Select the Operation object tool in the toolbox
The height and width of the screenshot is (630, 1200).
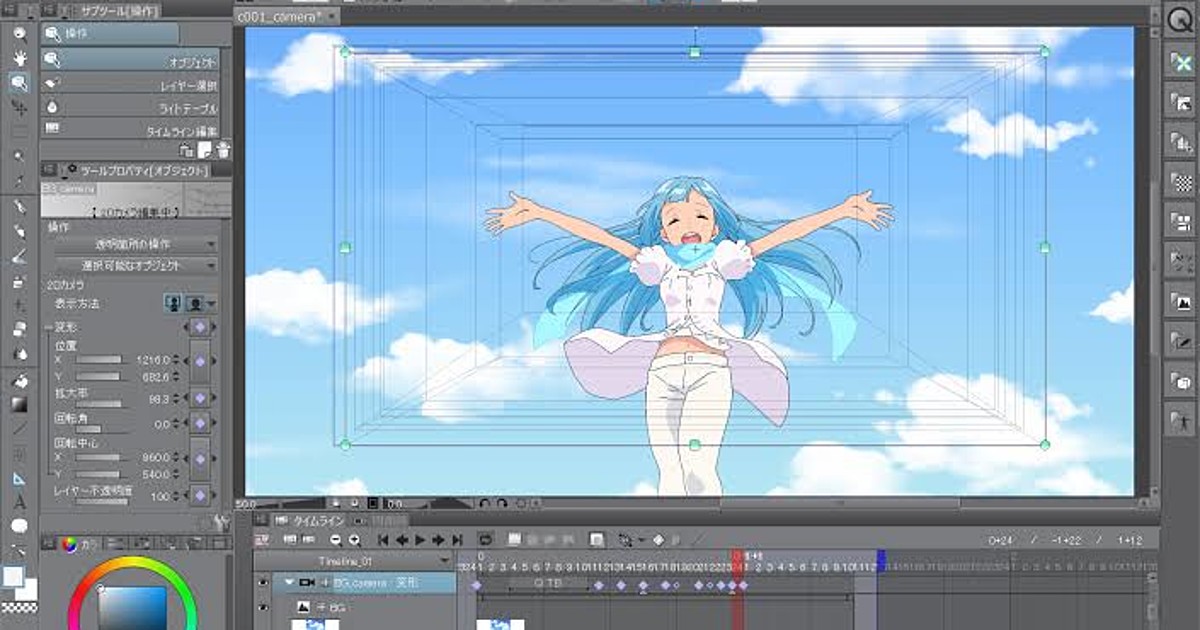(x=19, y=83)
